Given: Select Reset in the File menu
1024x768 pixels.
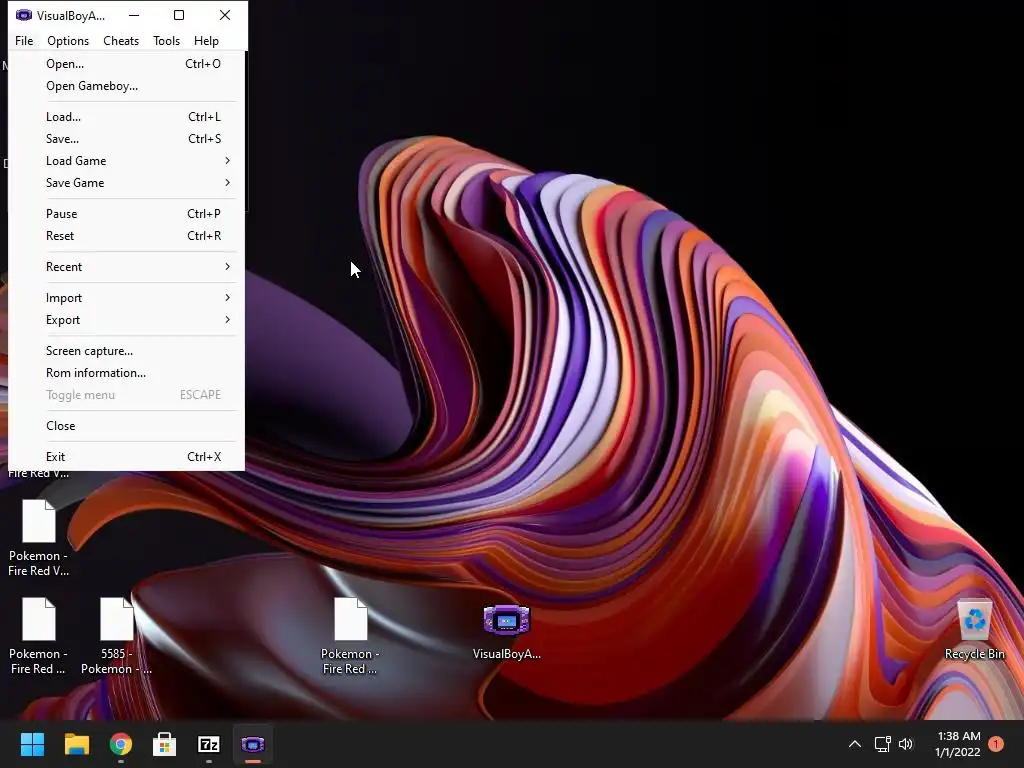Looking at the screenshot, I should point(127,236).
